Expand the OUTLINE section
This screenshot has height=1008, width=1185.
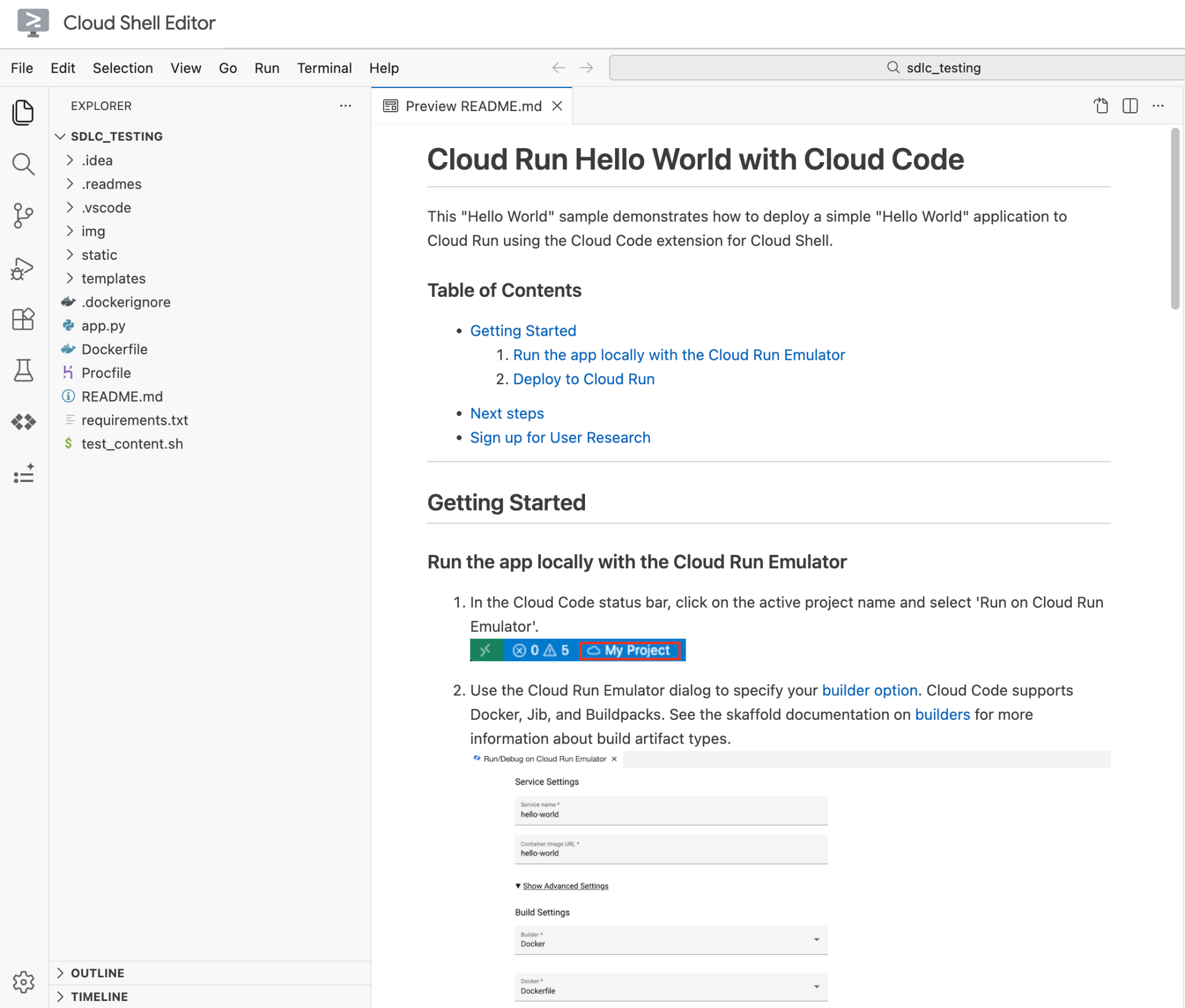209,973
